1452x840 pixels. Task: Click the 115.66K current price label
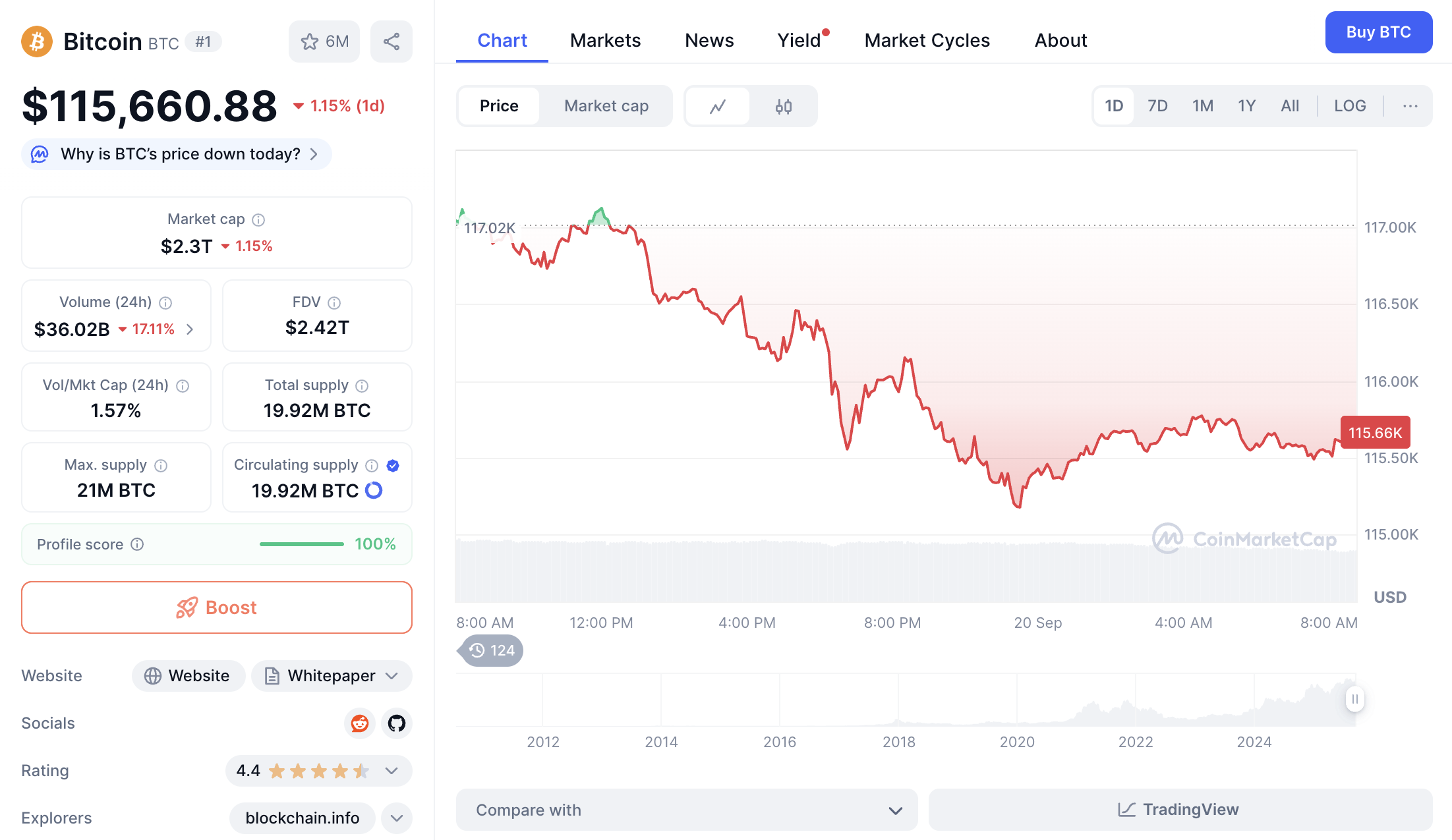(1376, 433)
